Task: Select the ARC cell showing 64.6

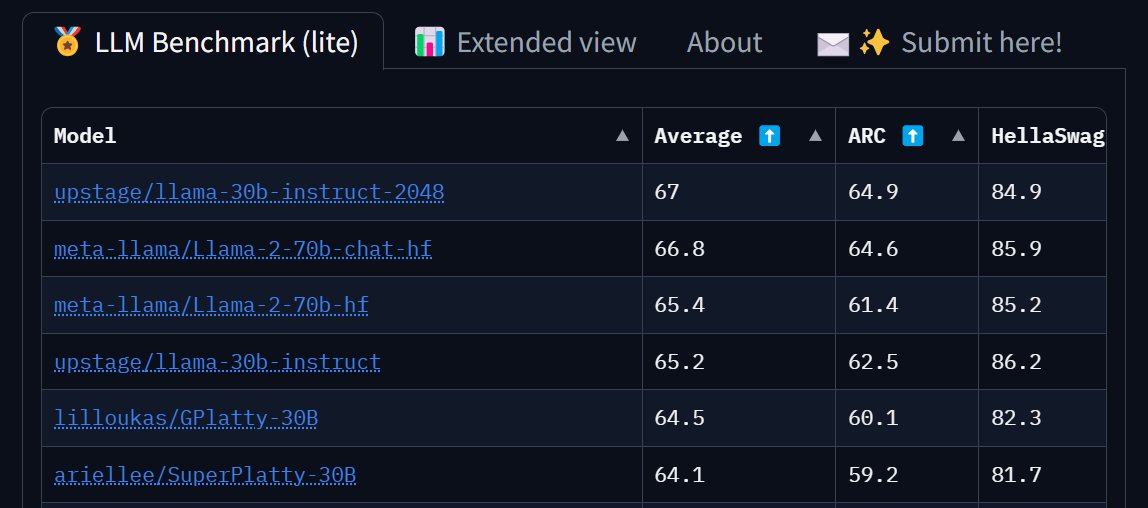Action: point(907,249)
